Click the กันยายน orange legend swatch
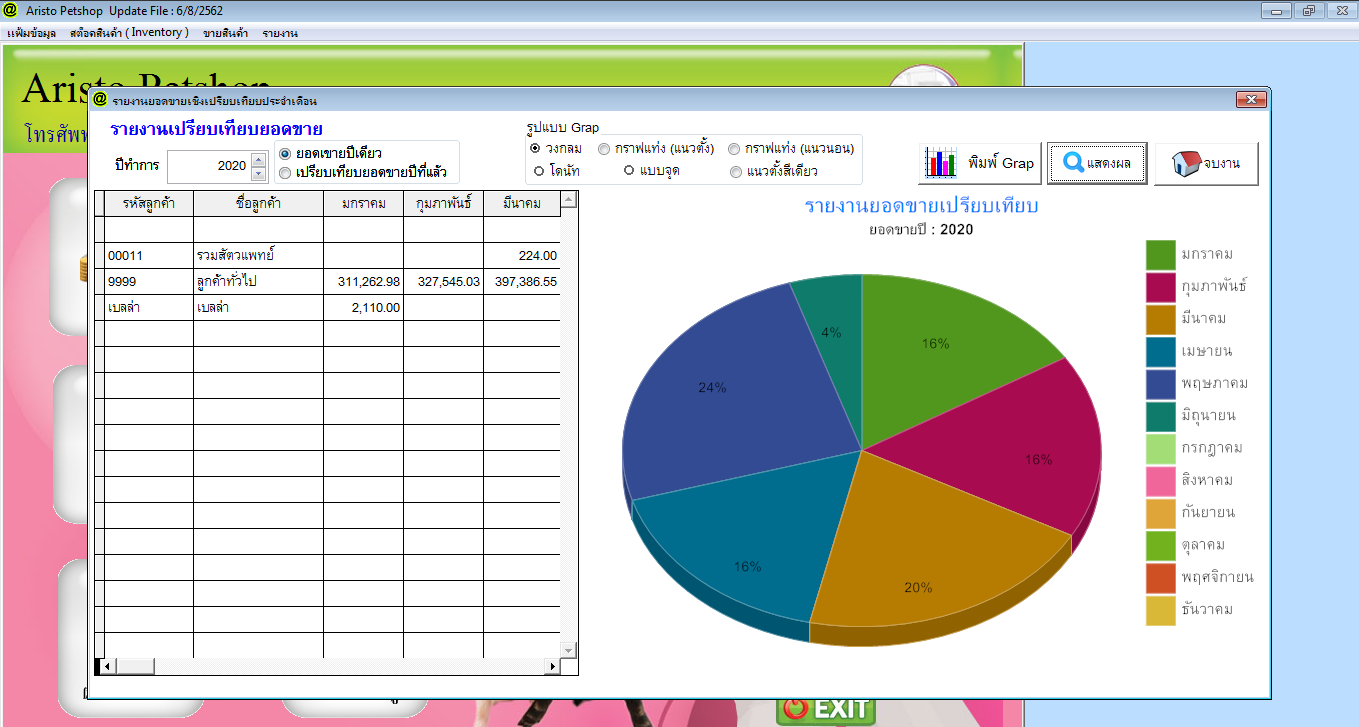The height and width of the screenshot is (727, 1359). click(x=1161, y=513)
